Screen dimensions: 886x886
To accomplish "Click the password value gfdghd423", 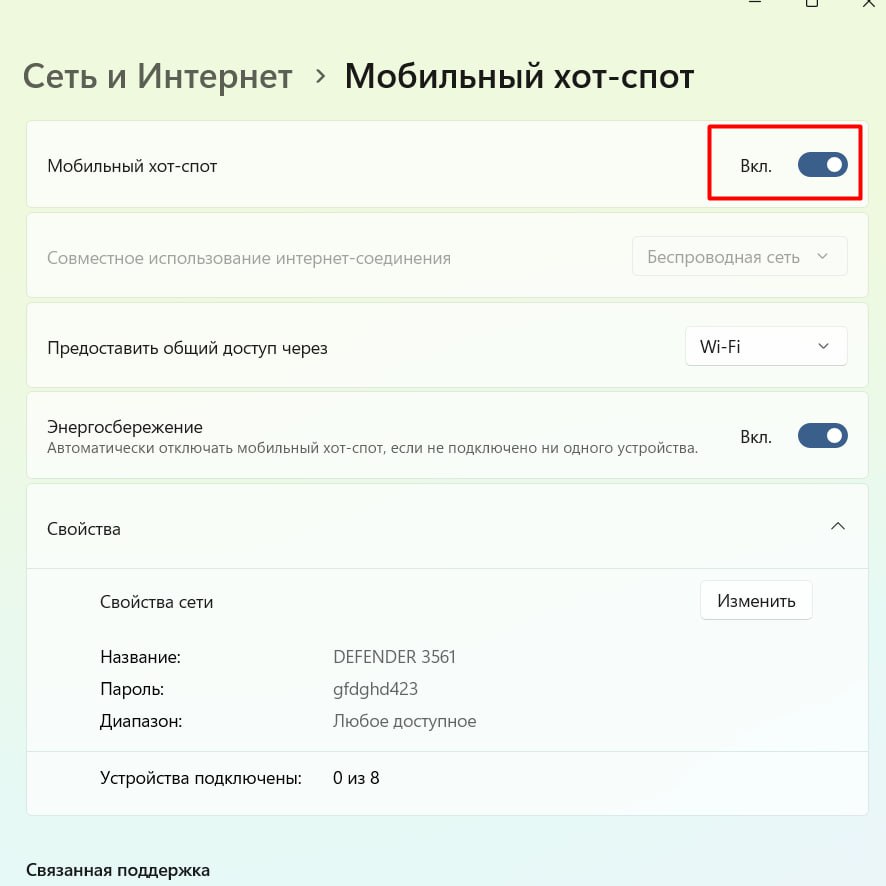I will pos(375,689).
